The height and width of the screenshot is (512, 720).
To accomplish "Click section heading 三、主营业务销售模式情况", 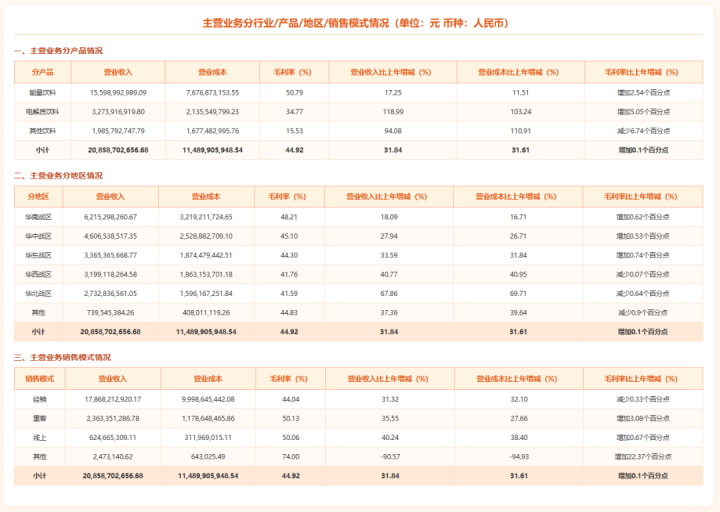I will click(62, 357).
